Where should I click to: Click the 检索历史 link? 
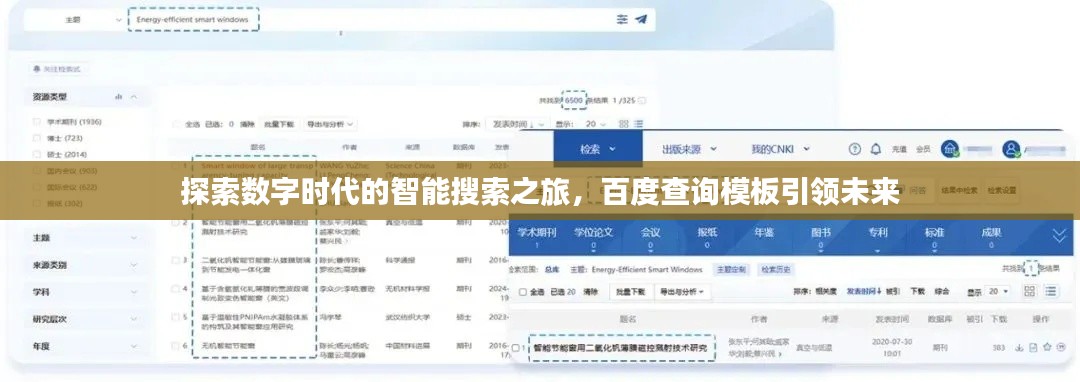click(x=776, y=270)
